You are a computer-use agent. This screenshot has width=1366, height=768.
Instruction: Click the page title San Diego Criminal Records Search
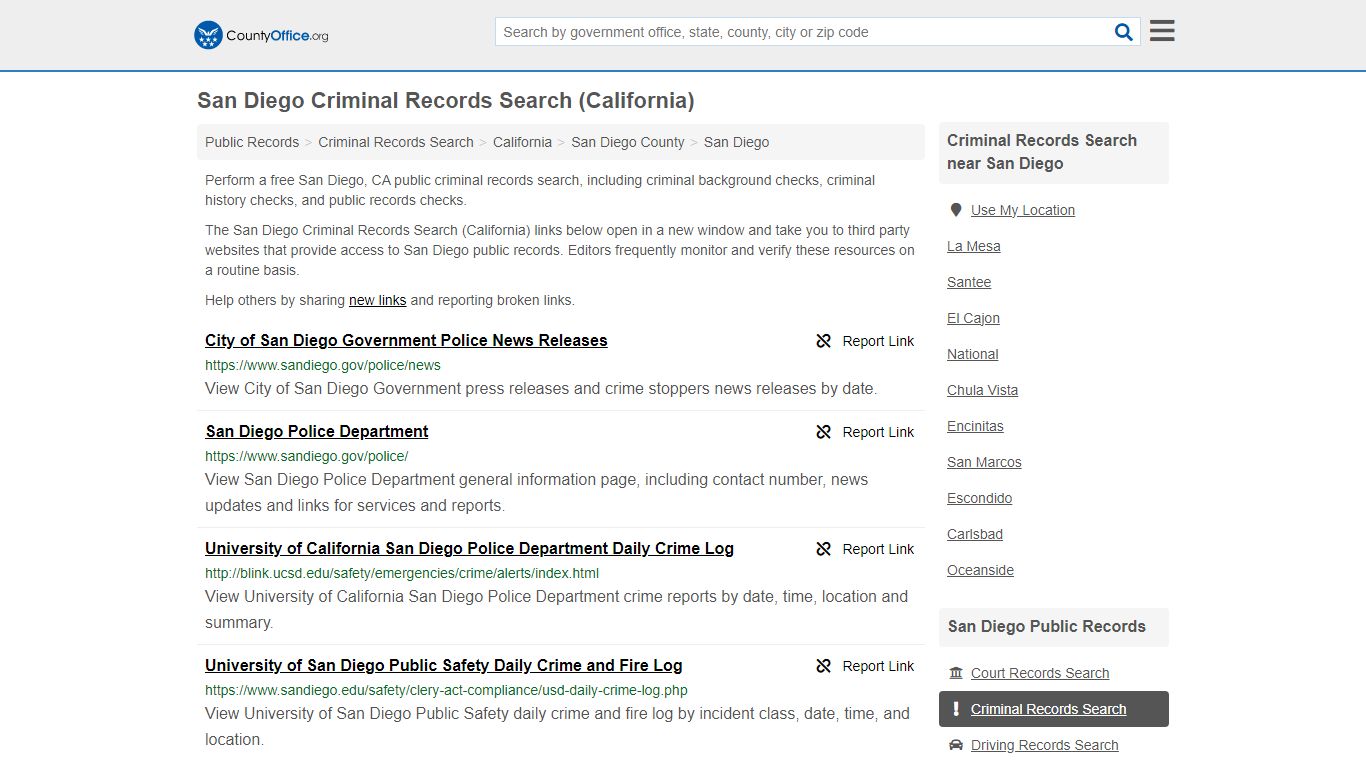coord(445,101)
